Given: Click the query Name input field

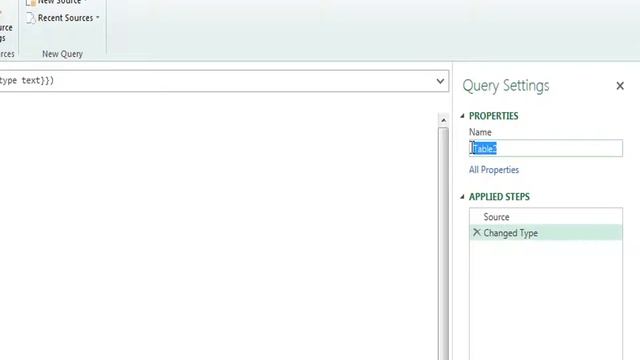Looking at the screenshot, I should 546,148.
